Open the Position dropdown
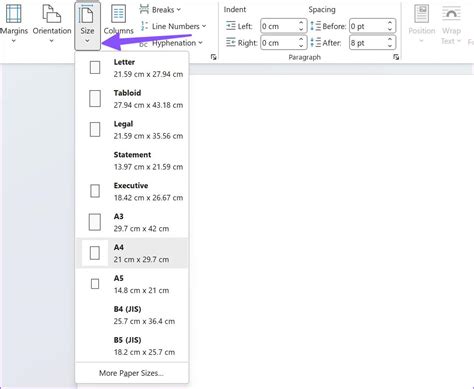474x389 pixels. (x=422, y=24)
